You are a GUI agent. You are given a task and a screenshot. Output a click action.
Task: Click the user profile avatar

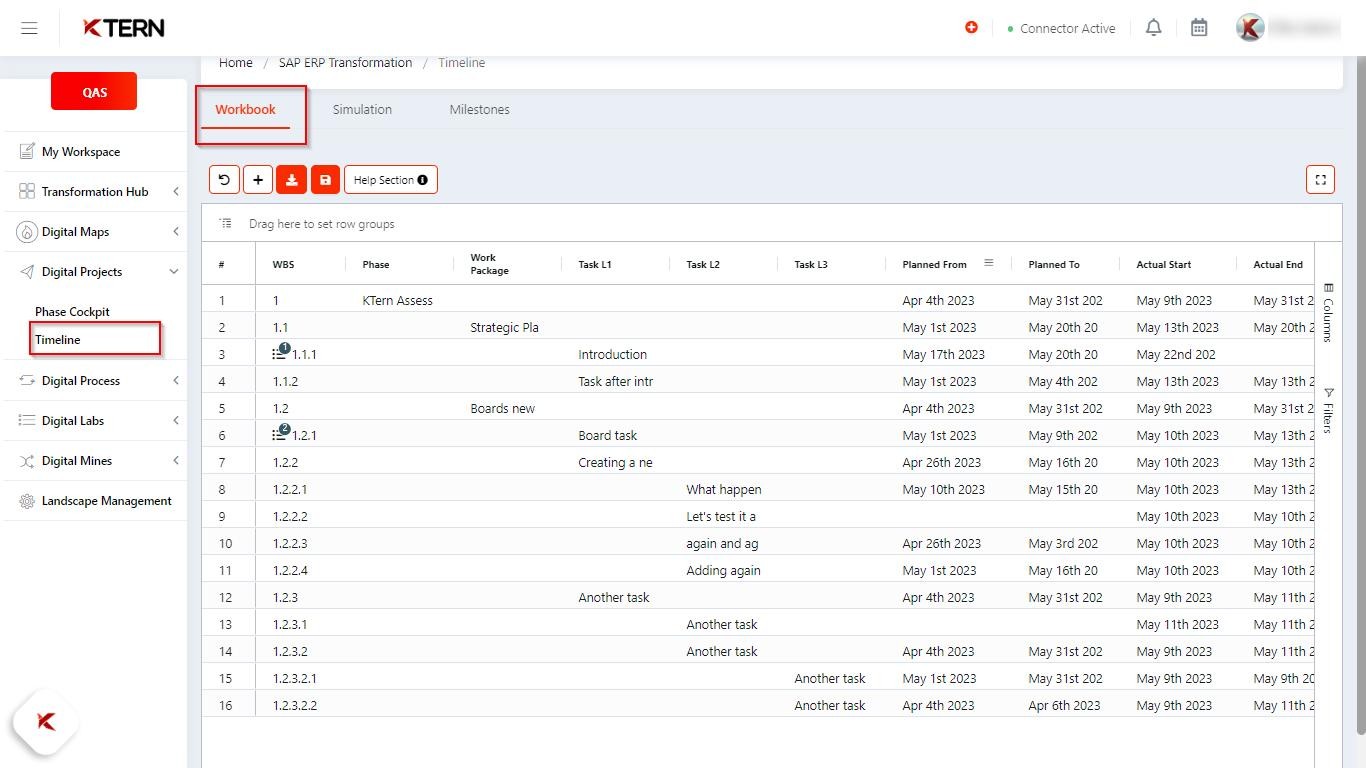[1250, 27]
